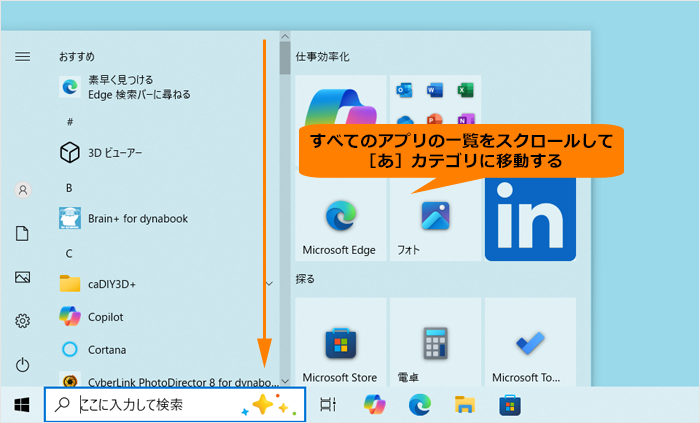Click the C letter header
This screenshot has height=423, width=700.
pyautogui.click(x=69, y=253)
